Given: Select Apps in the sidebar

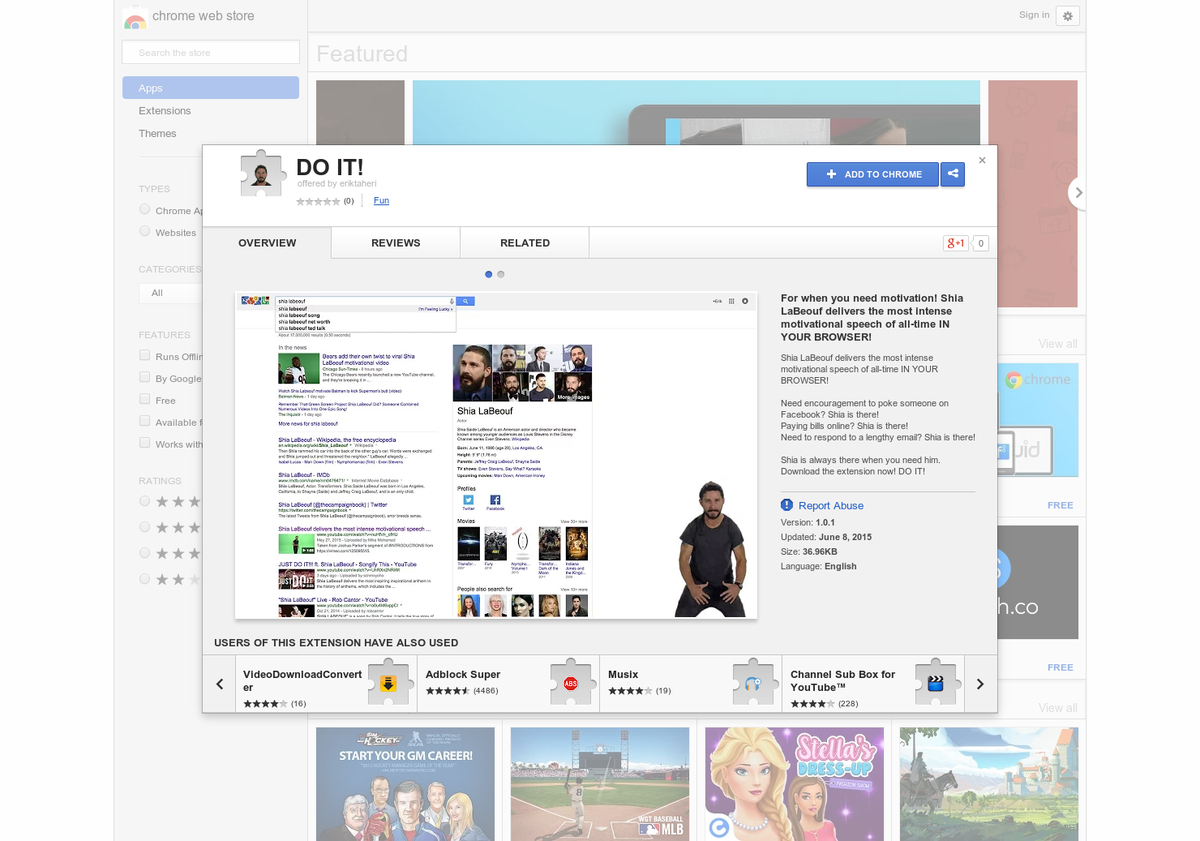Looking at the screenshot, I should point(211,88).
